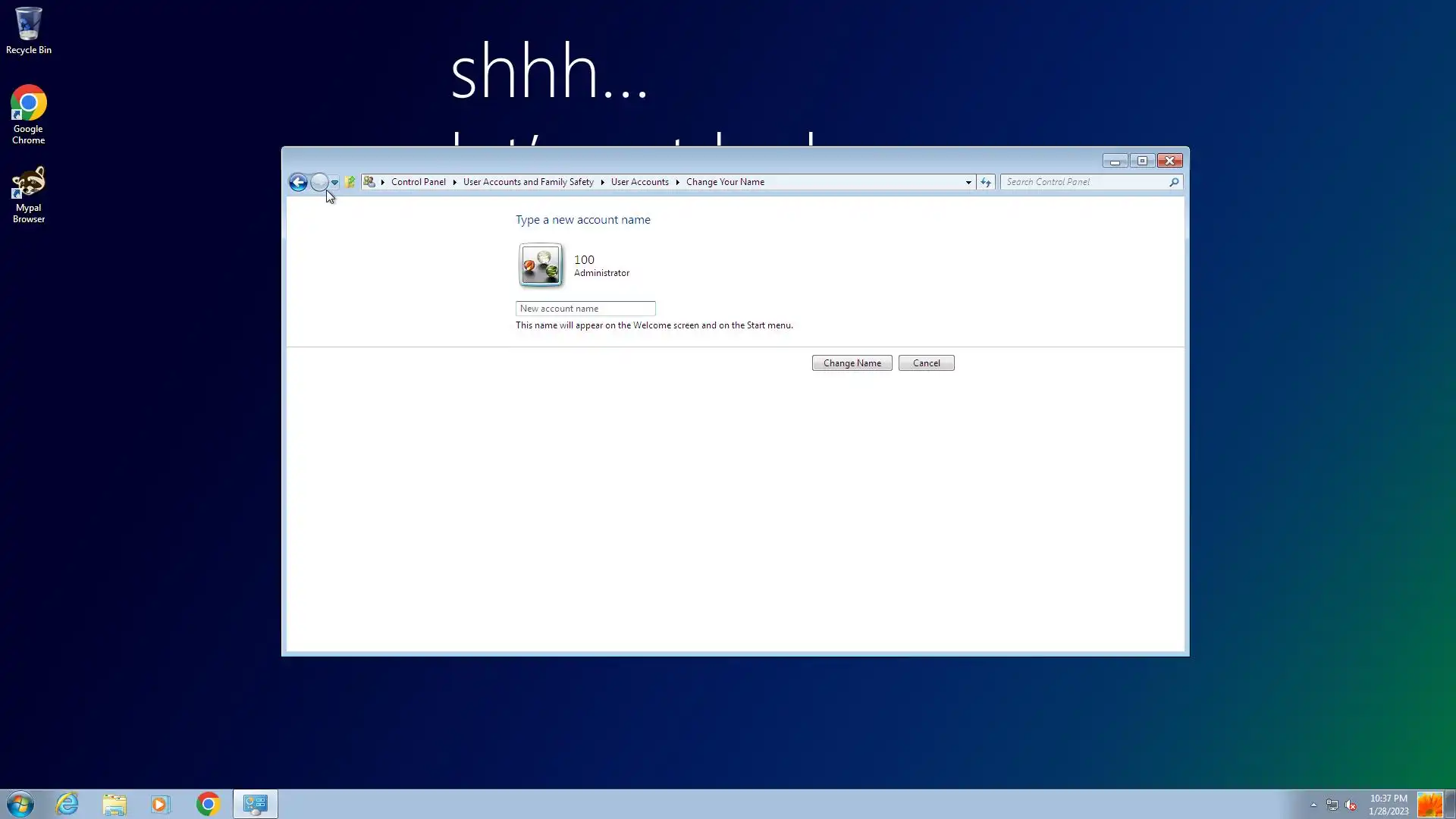The image size is (1456, 819).
Task: Click the User Accounts breadcrumb
Action: [639, 182]
